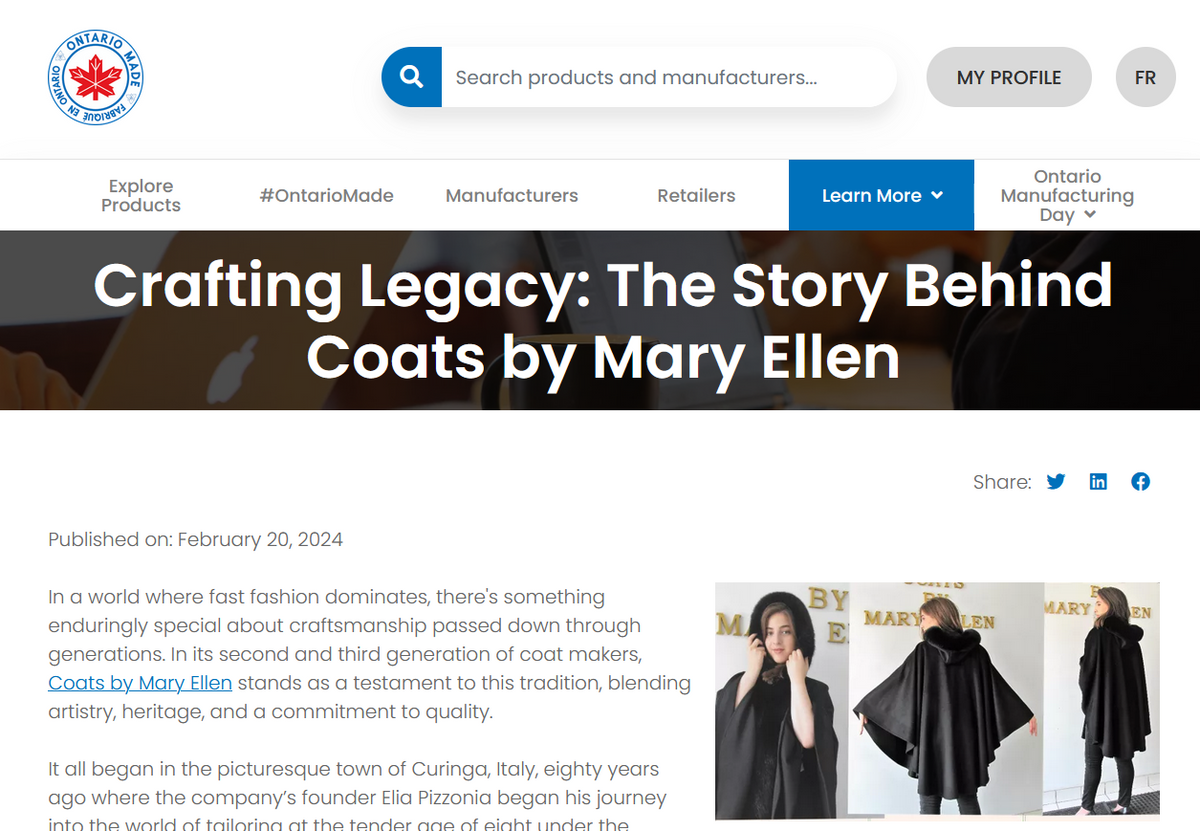Open the Explore Products menu item
The width and height of the screenshot is (1200, 831).
pyautogui.click(x=140, y=195)
